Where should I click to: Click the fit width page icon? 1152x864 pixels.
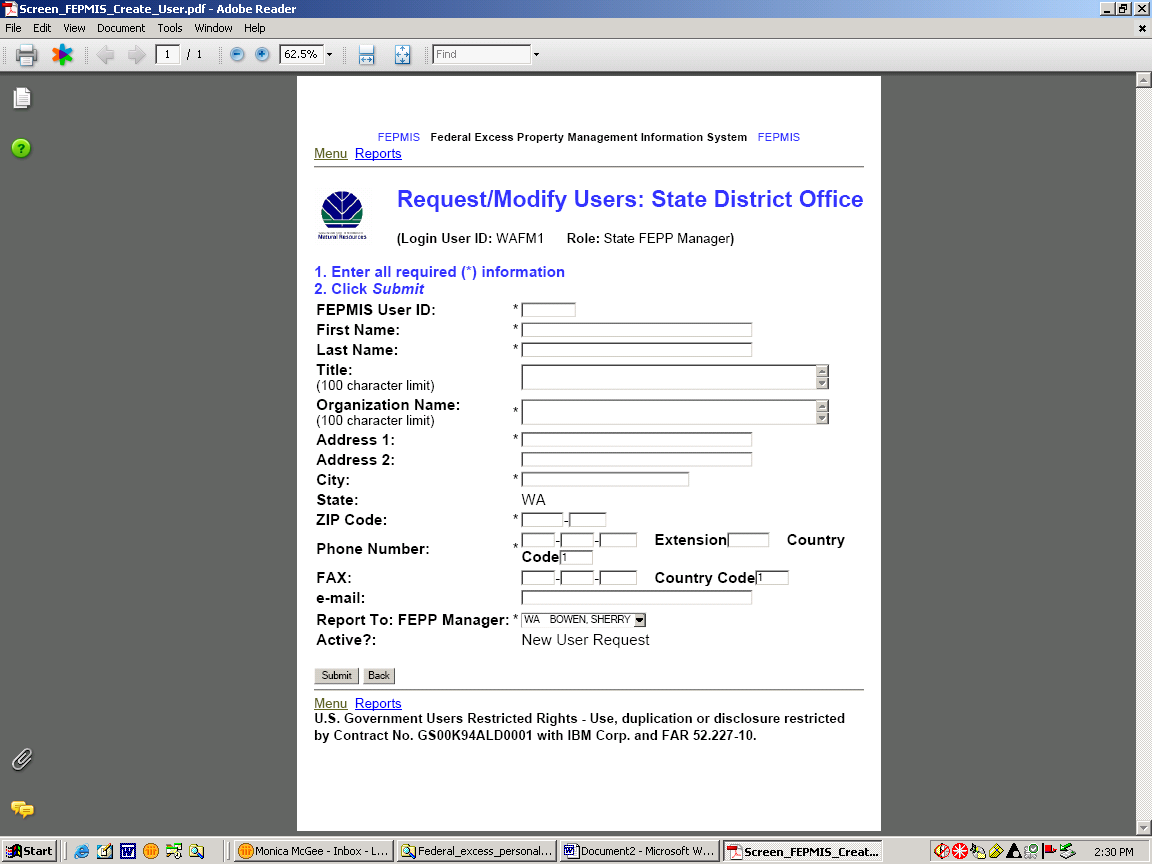coord(367,54)
